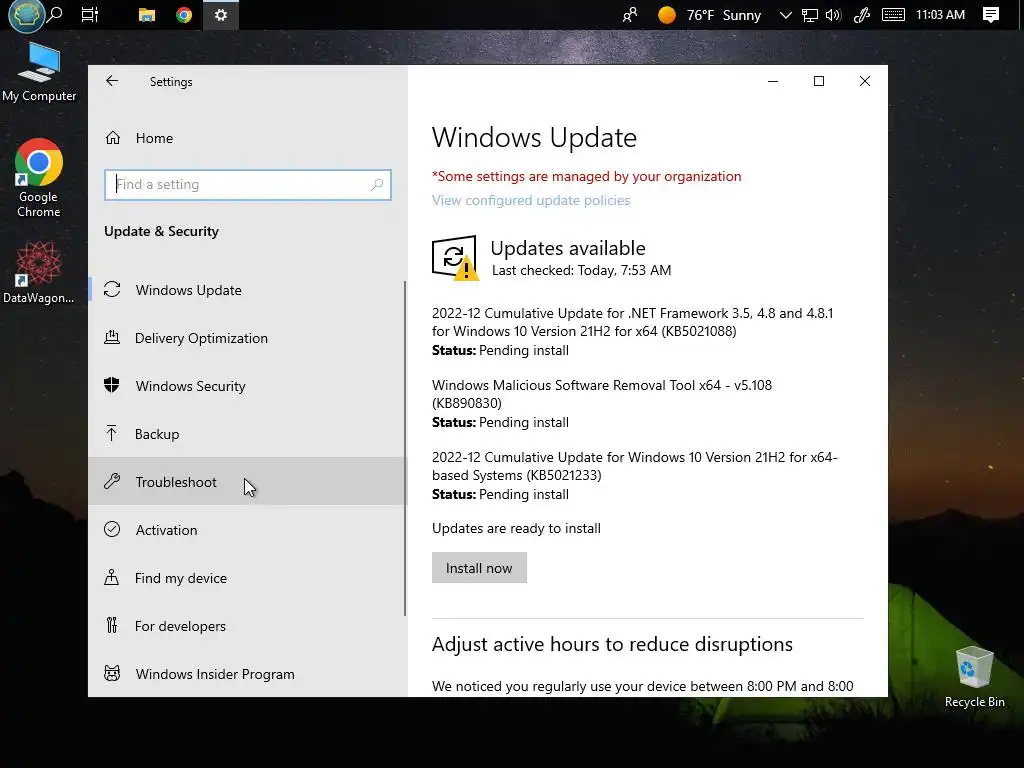The width and height of the screenshot is (1024, 768).
Task: Click the managed by your organization notice
Action: tap(586, 176)
